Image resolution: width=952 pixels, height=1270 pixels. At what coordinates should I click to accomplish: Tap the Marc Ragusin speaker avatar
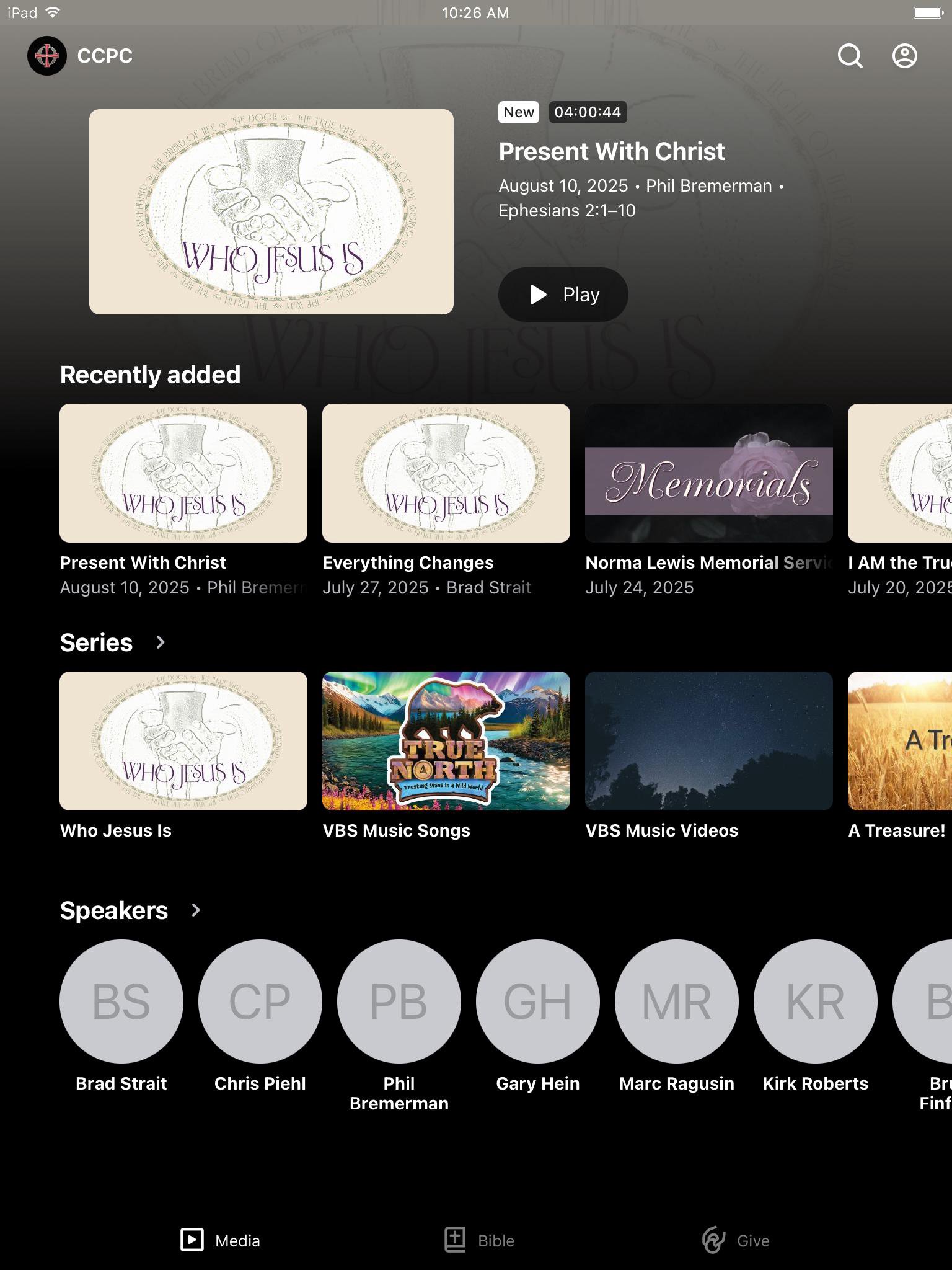coord(677,1001)
